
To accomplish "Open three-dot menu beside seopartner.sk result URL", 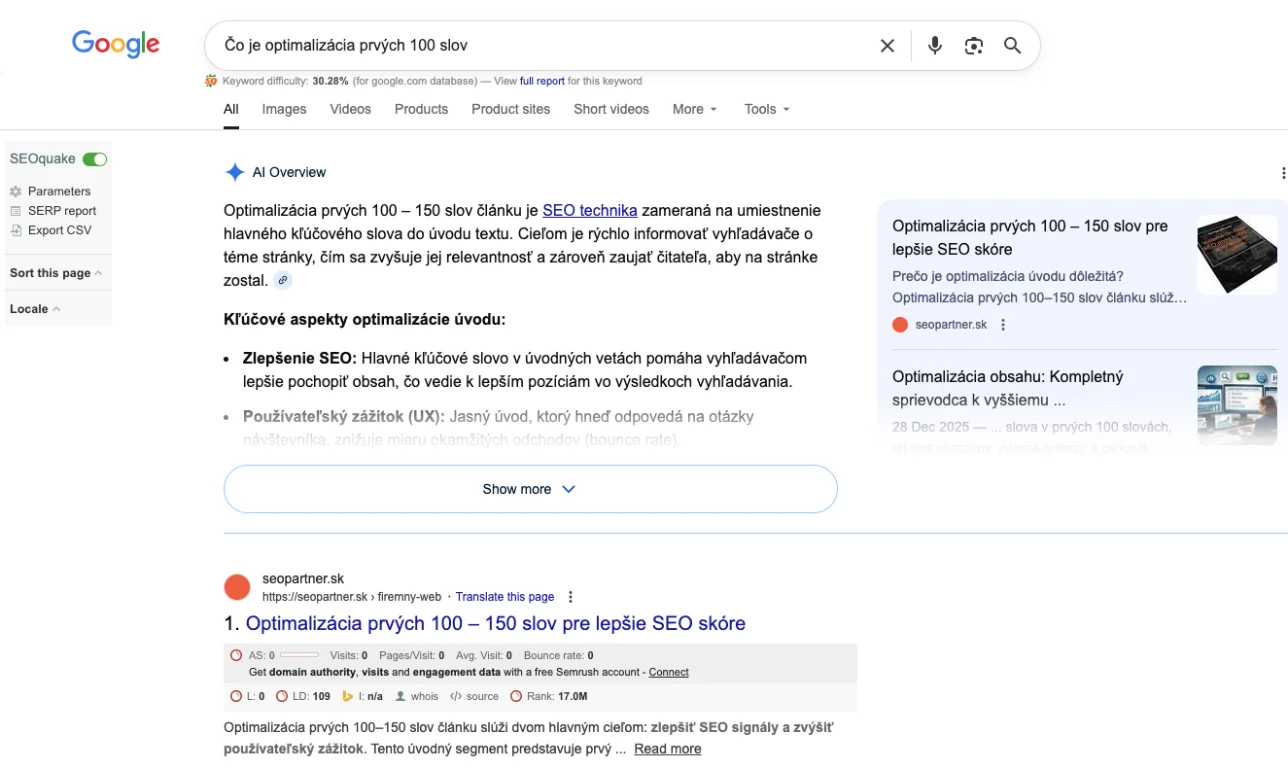I will [x=571, y=597].
